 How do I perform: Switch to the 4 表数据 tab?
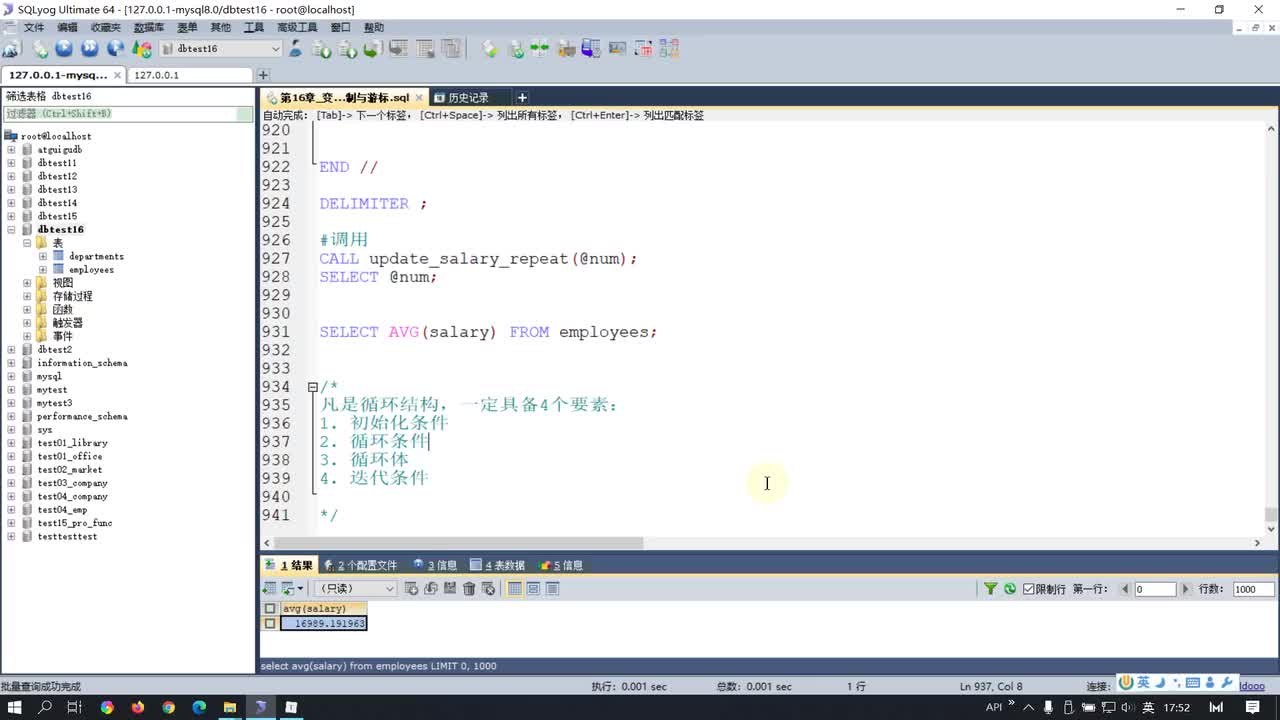point(497,565)
